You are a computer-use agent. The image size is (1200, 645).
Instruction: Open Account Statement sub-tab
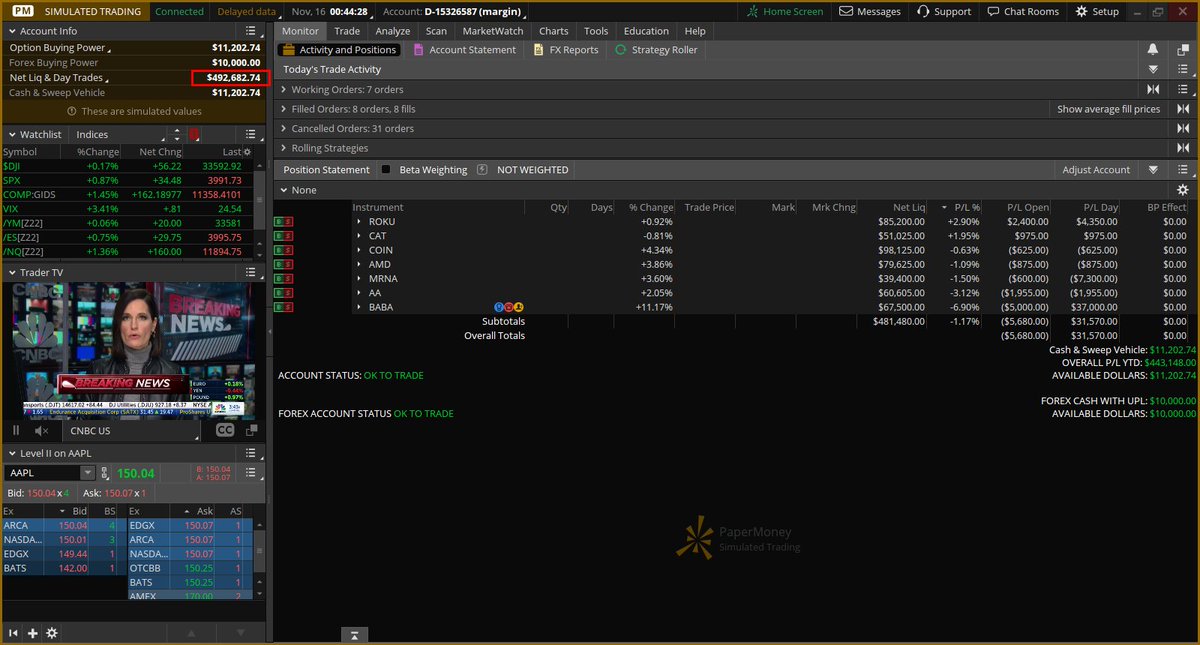point(464,49)
